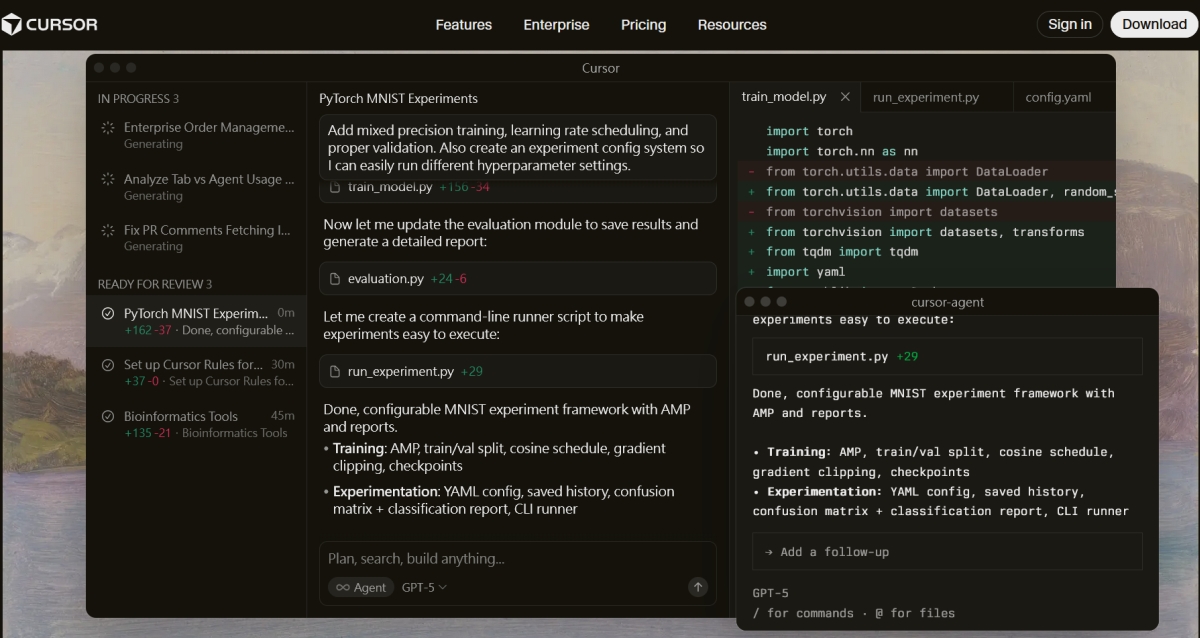Click the Cursor logo icon

(12, 25)
